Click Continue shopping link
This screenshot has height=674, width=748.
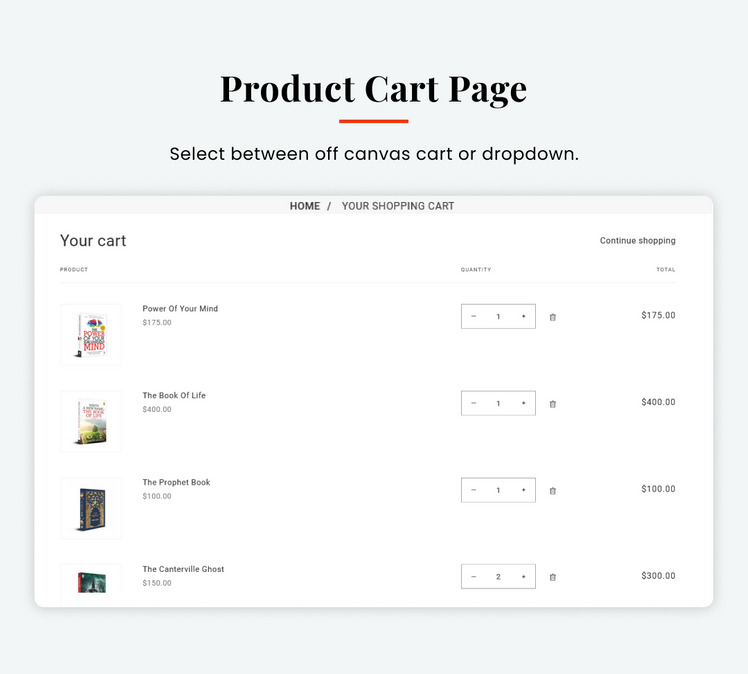pyautogui.click(x=637, y=240)
